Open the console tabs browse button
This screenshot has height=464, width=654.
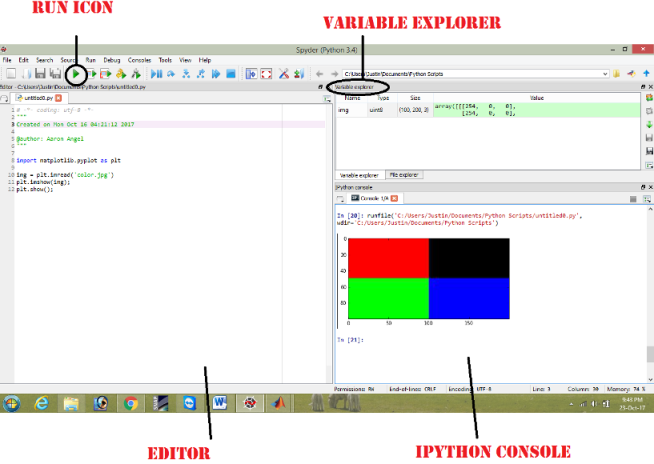[x=340, y=199]
